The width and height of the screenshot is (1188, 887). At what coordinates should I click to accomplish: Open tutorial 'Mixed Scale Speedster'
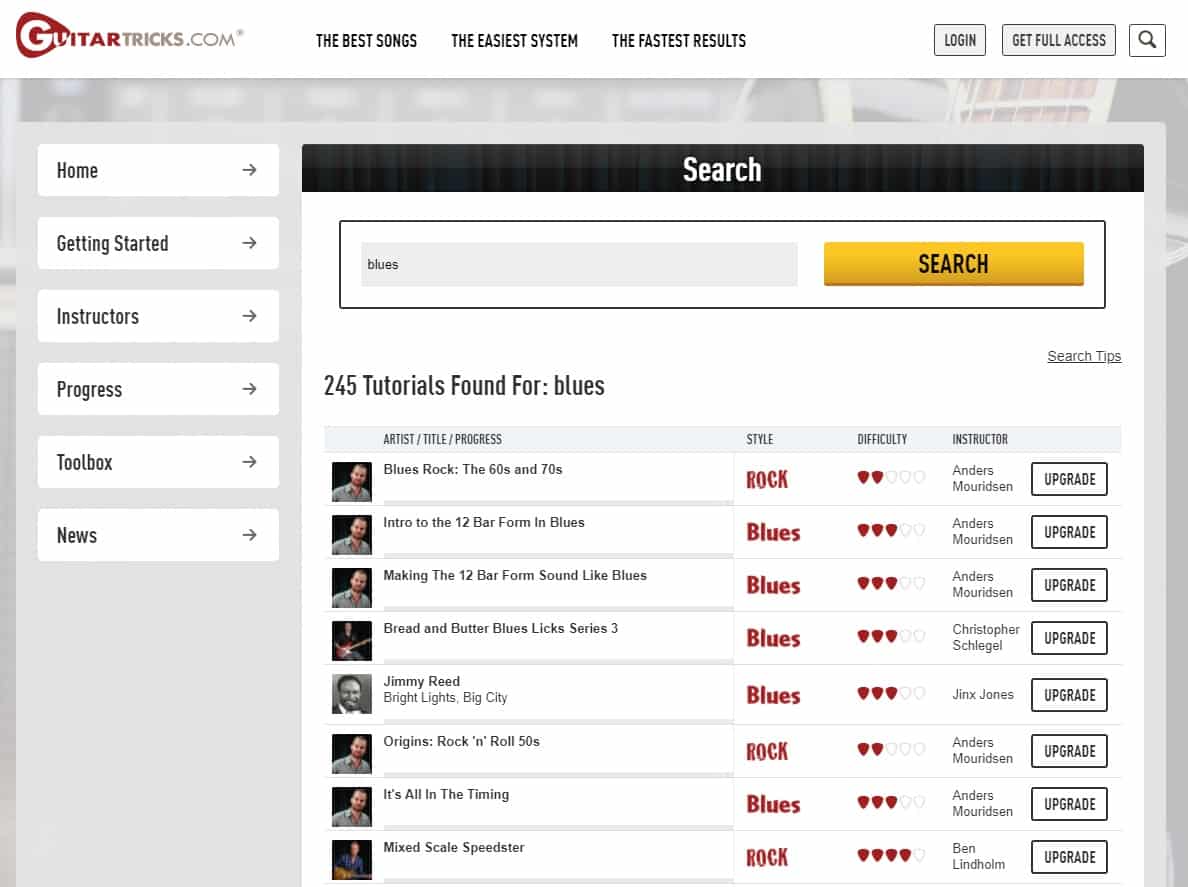click(x=454, y=848)
